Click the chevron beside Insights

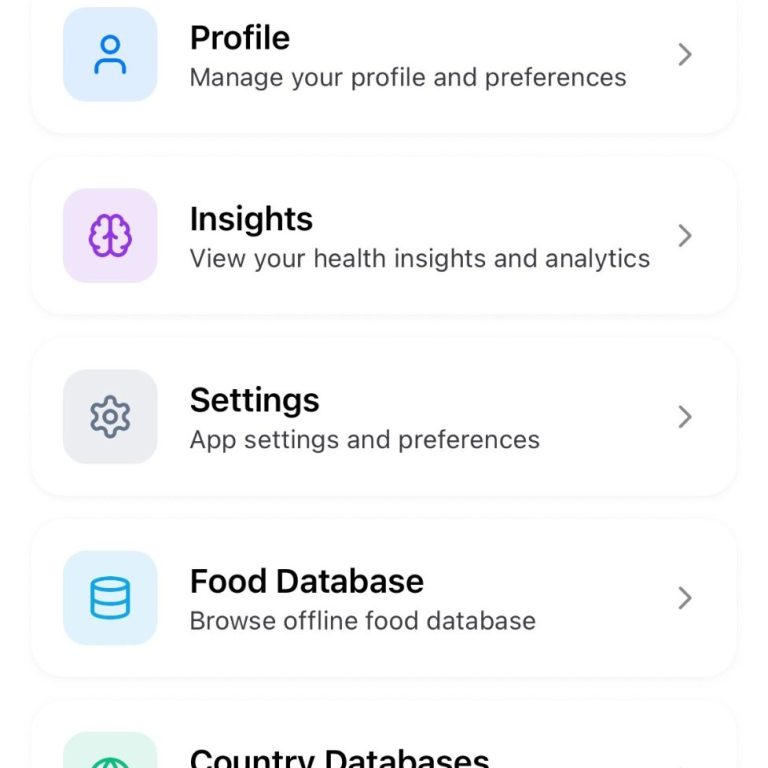685,236
